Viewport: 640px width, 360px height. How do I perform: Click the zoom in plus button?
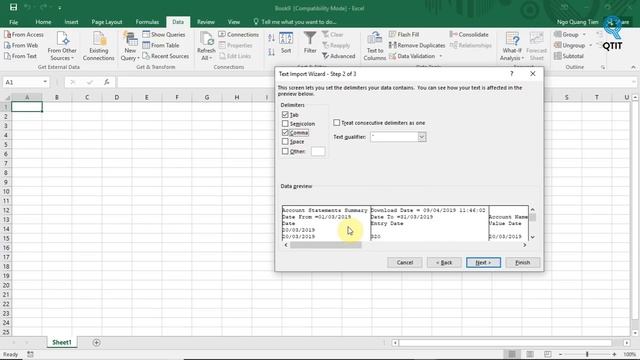tap(614, 354)
